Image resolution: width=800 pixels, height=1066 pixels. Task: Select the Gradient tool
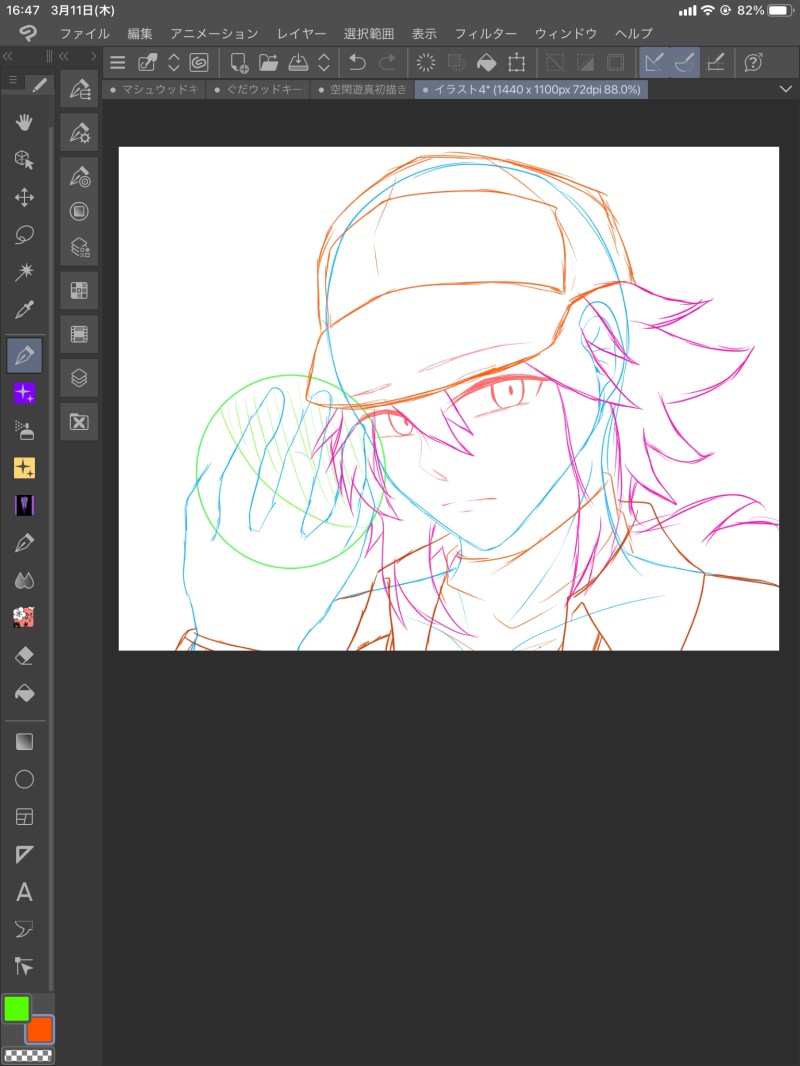pyautogui.click(x=24, y=742)
